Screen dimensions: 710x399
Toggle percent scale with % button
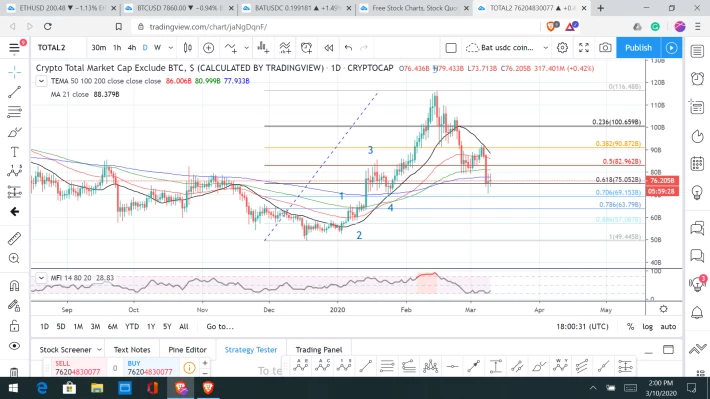pyautogui.click(x=630, y=327)
